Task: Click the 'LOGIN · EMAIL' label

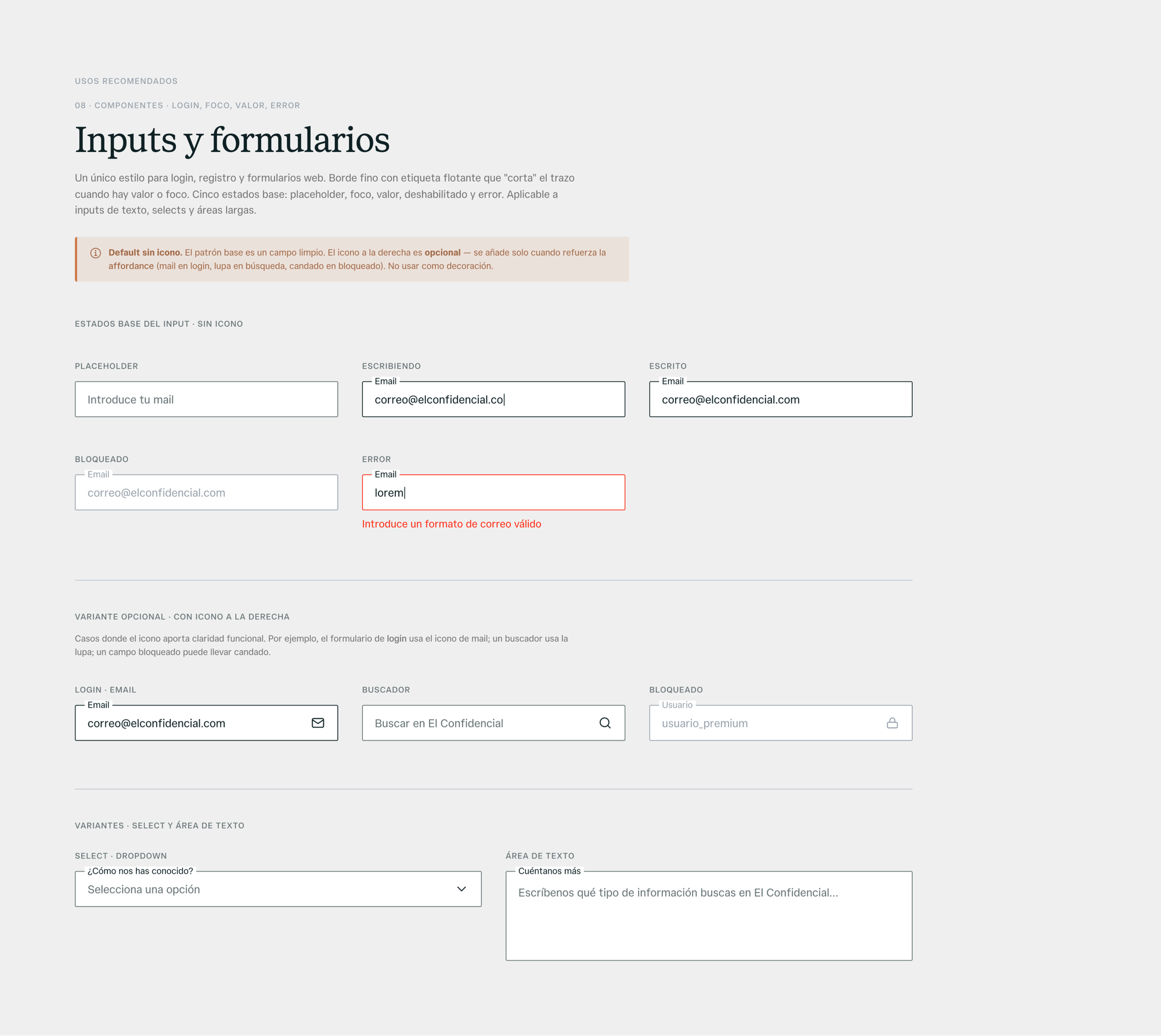Action: pos(105,690)
